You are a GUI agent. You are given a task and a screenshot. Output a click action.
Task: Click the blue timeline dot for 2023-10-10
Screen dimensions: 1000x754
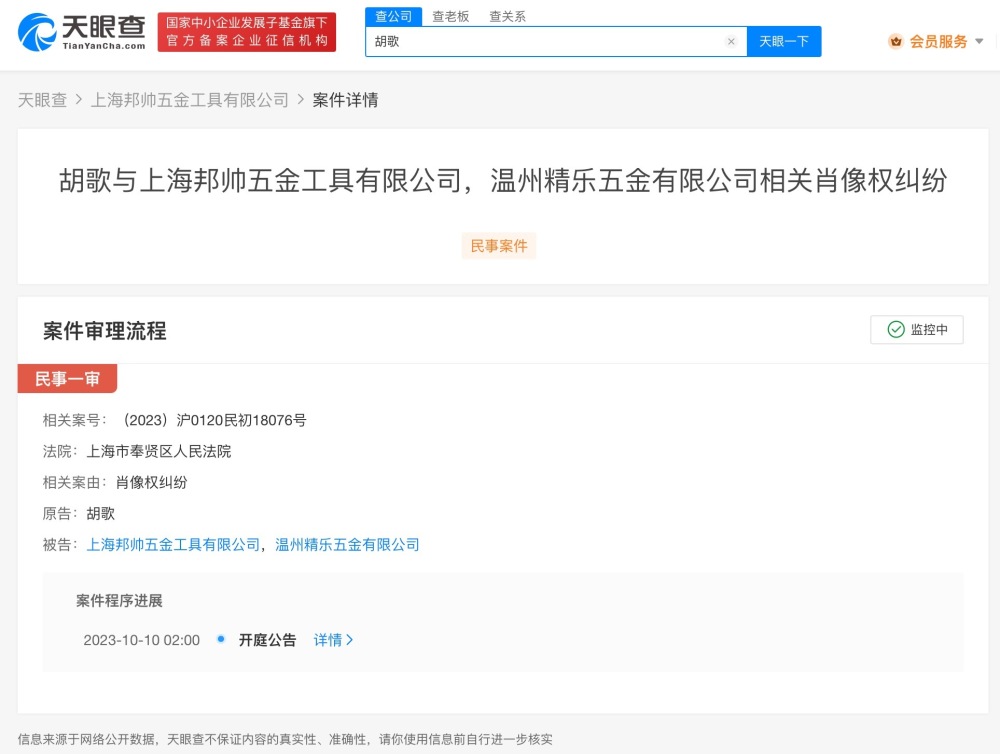[x=220, y=640]
